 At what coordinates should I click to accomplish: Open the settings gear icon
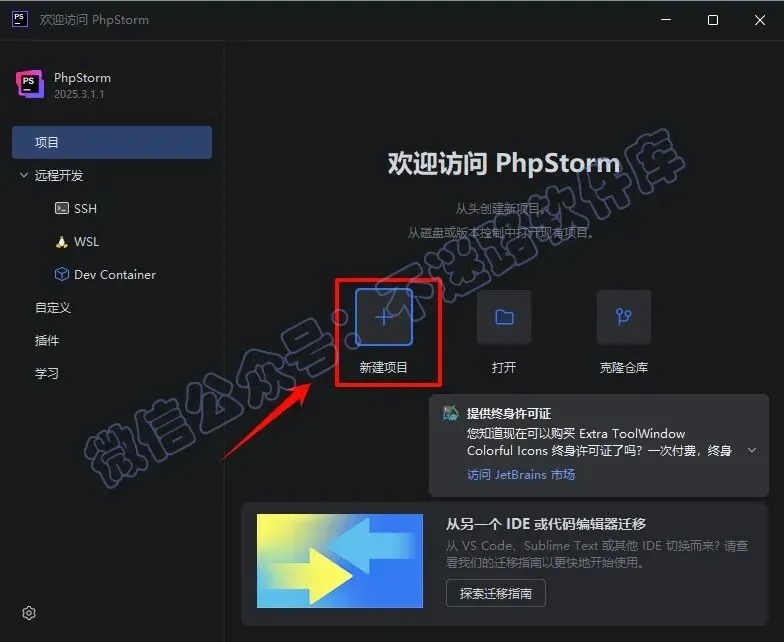coord(29,613)
